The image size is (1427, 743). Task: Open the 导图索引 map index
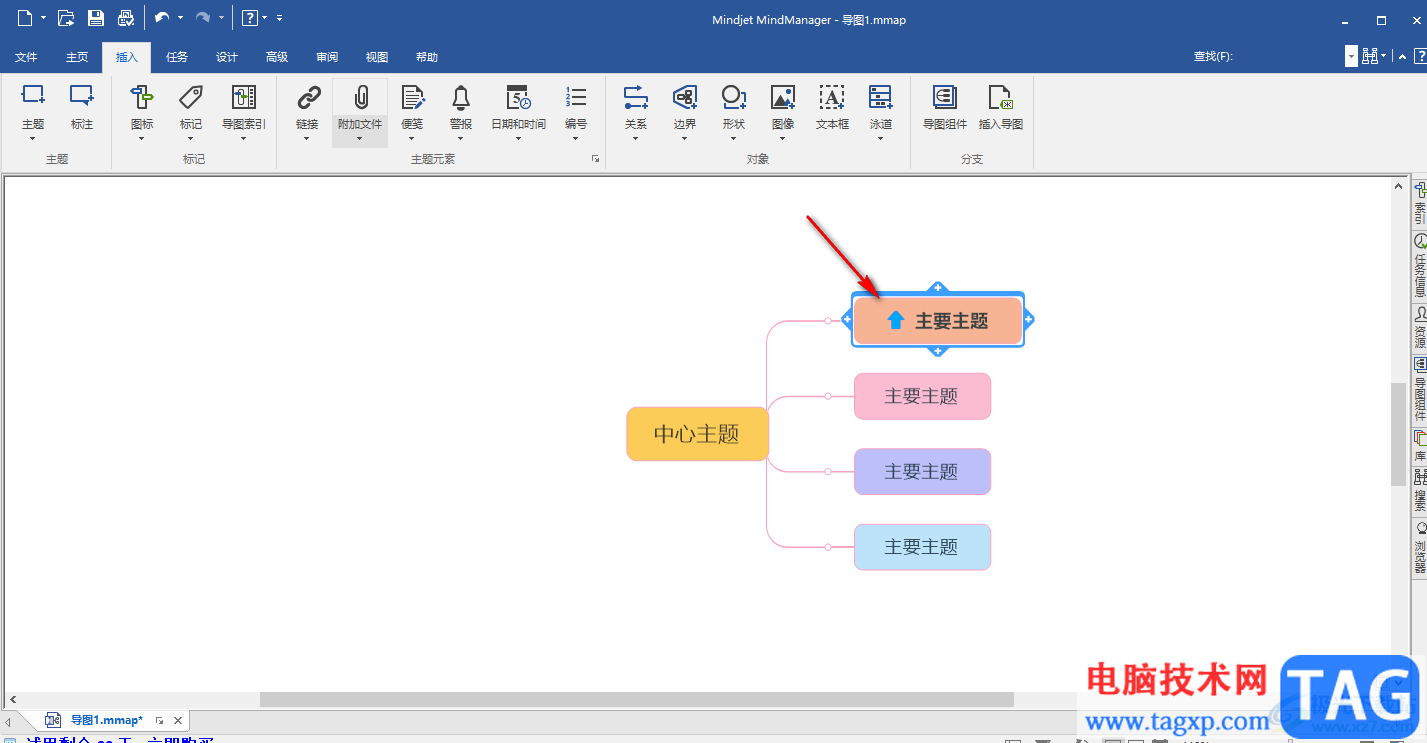[244, 106]
